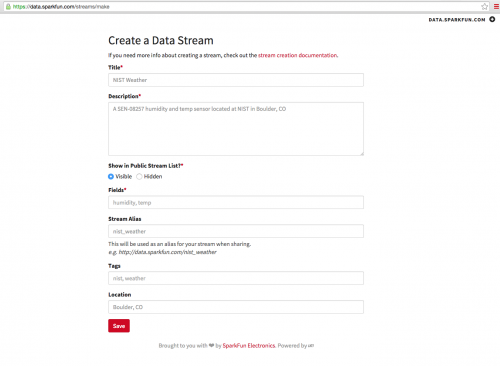Open the SparkFun Electronics footer link

tap(249, 346)
